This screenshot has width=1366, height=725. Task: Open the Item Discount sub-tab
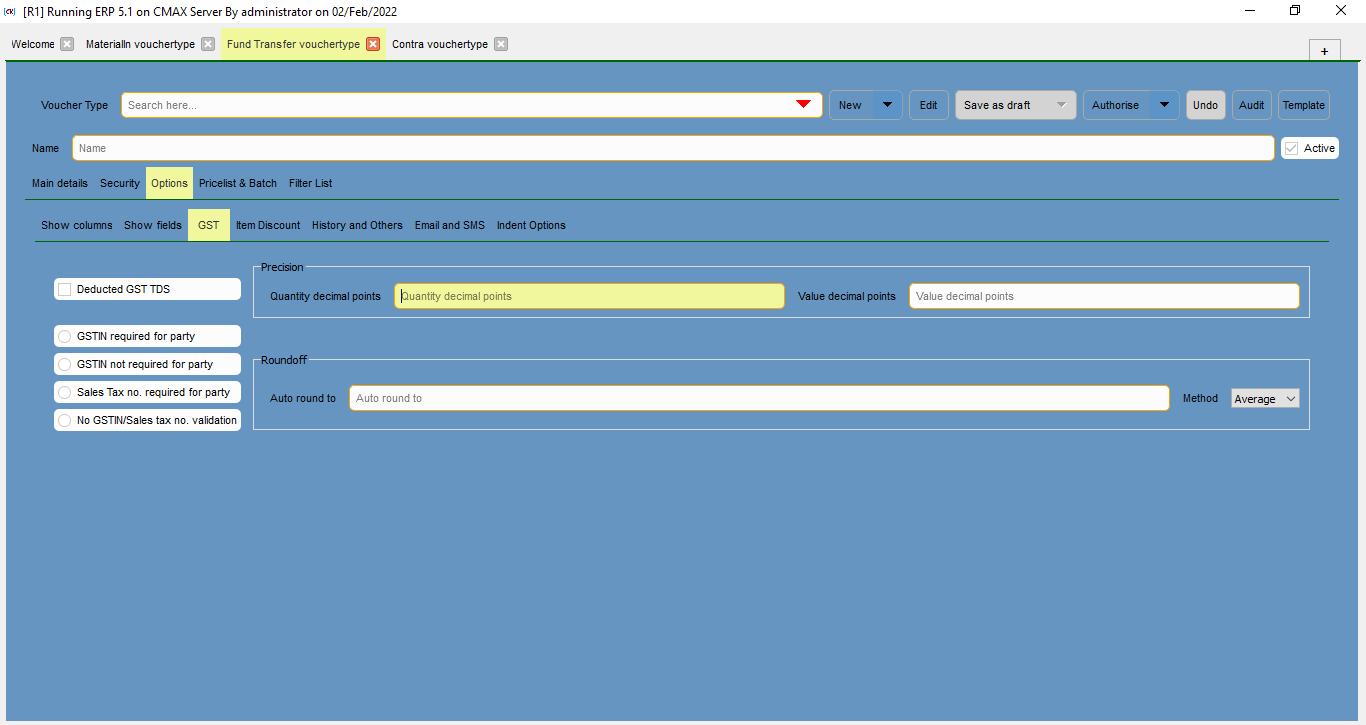(x=268, y=225)
